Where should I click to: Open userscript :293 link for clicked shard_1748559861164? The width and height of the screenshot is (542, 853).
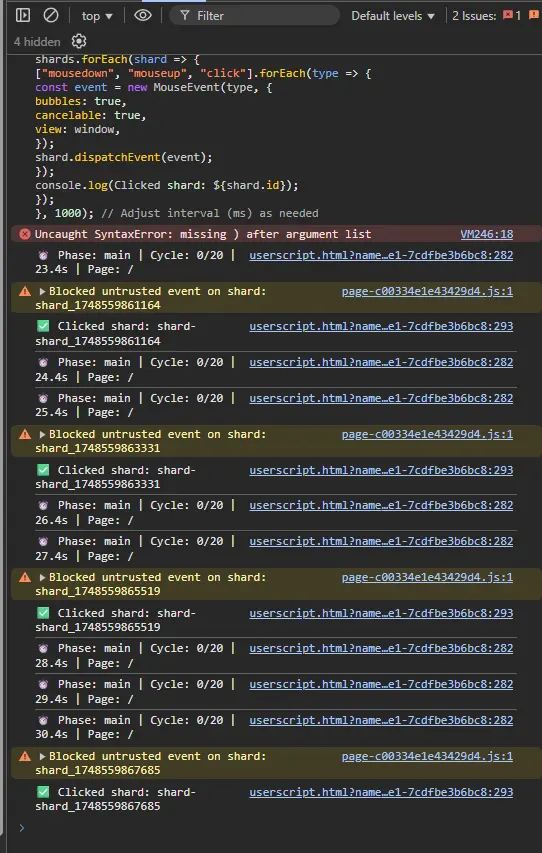click(x=381, y=326)
